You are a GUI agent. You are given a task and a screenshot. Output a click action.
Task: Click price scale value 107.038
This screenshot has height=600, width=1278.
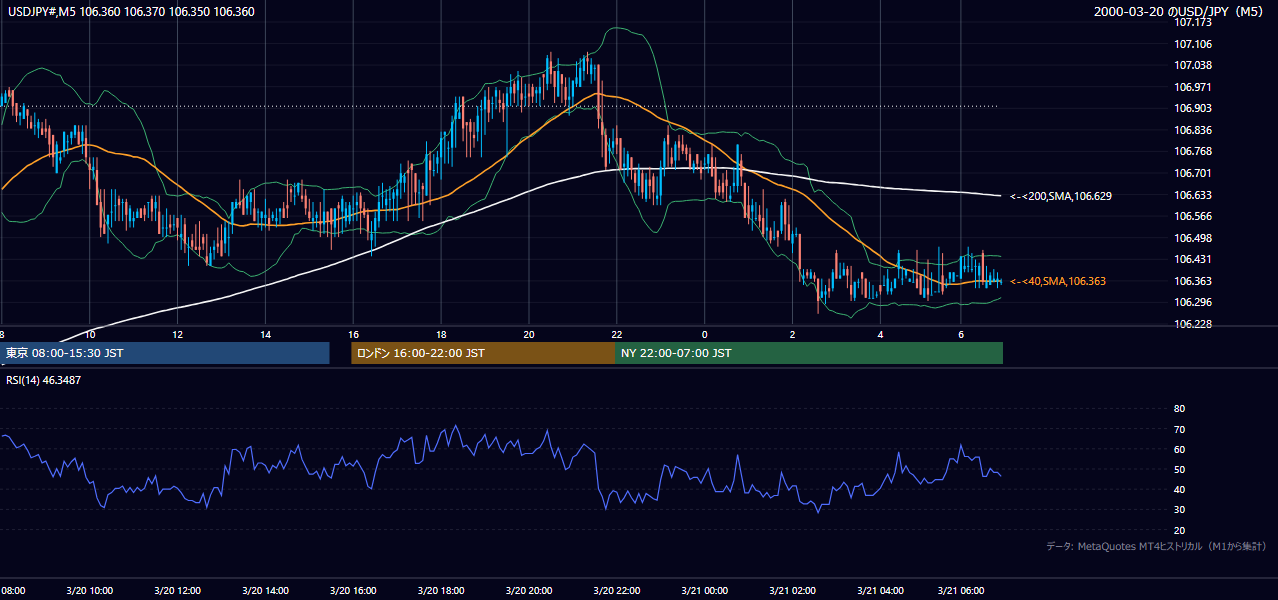click(1193, 65)
